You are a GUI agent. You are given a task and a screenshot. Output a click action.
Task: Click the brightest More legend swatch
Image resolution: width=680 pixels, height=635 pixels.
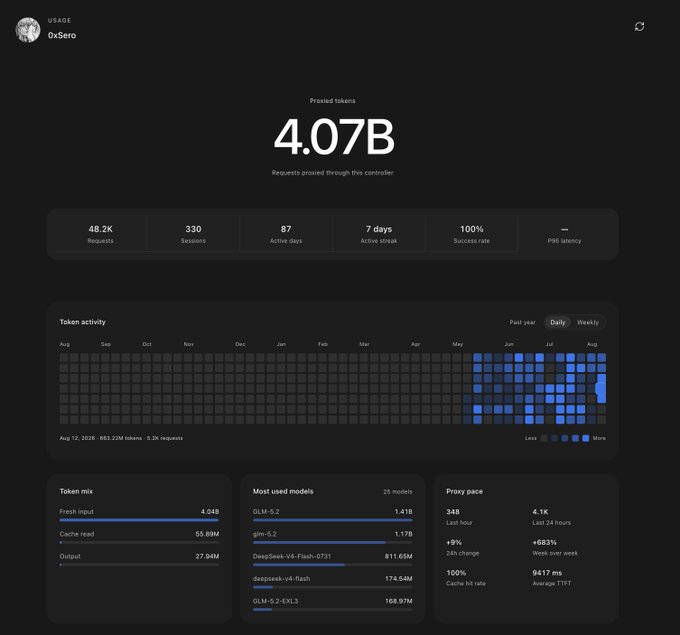tap(585, 438)
